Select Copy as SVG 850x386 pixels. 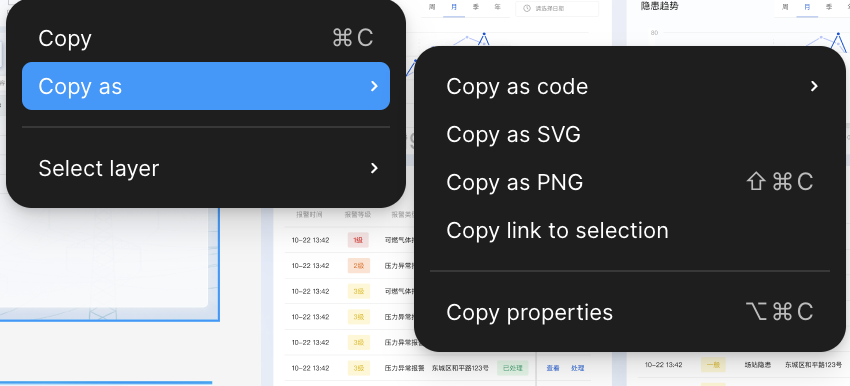pyautogui.click(x=630, y=134)
